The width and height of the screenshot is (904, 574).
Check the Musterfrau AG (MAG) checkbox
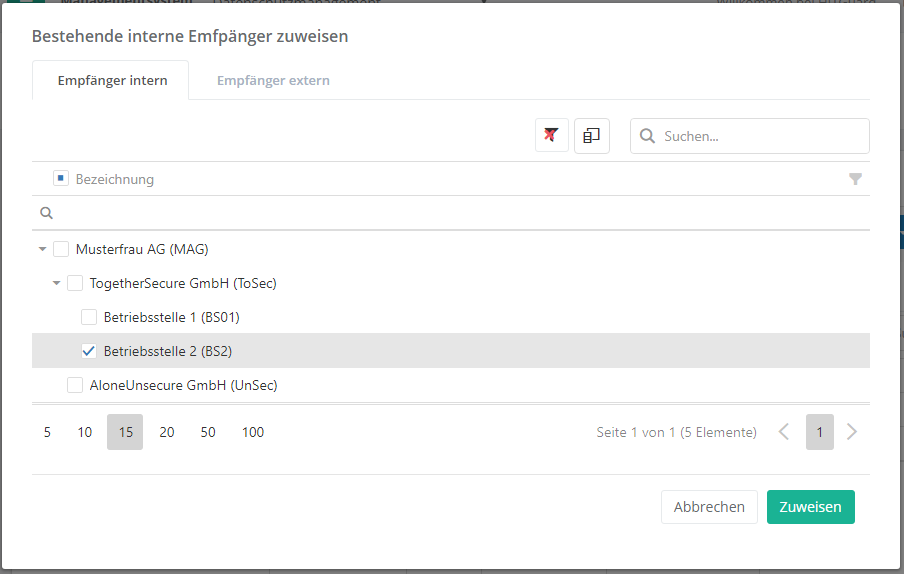61,249
